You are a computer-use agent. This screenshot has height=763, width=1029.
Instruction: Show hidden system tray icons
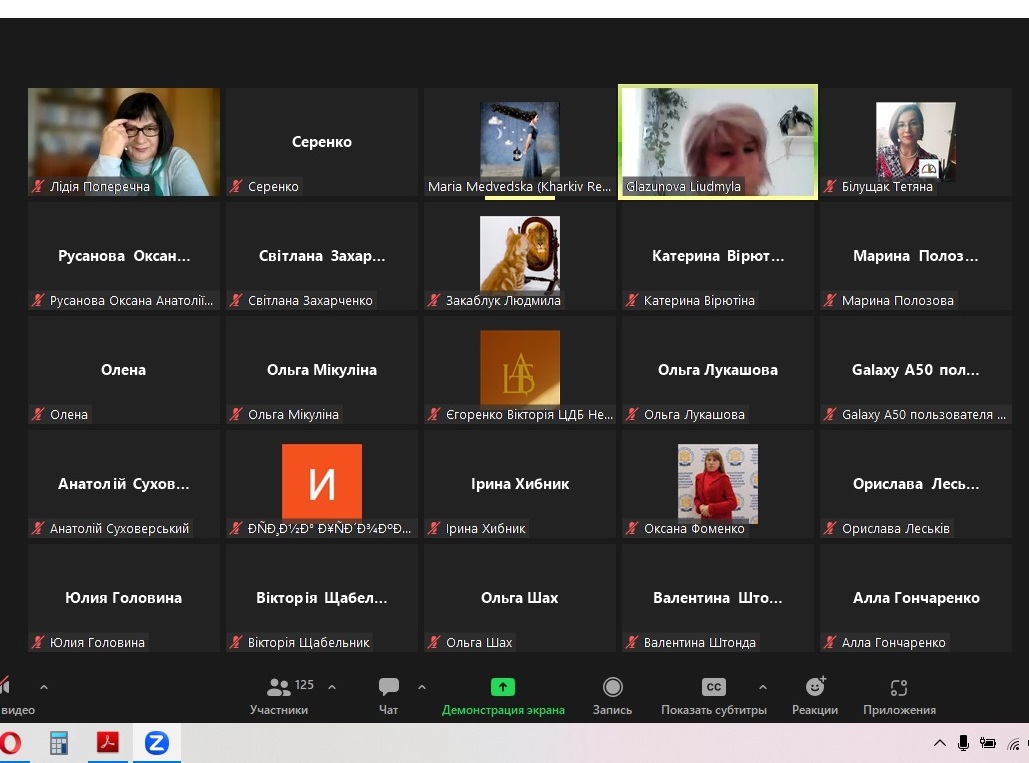939,743
